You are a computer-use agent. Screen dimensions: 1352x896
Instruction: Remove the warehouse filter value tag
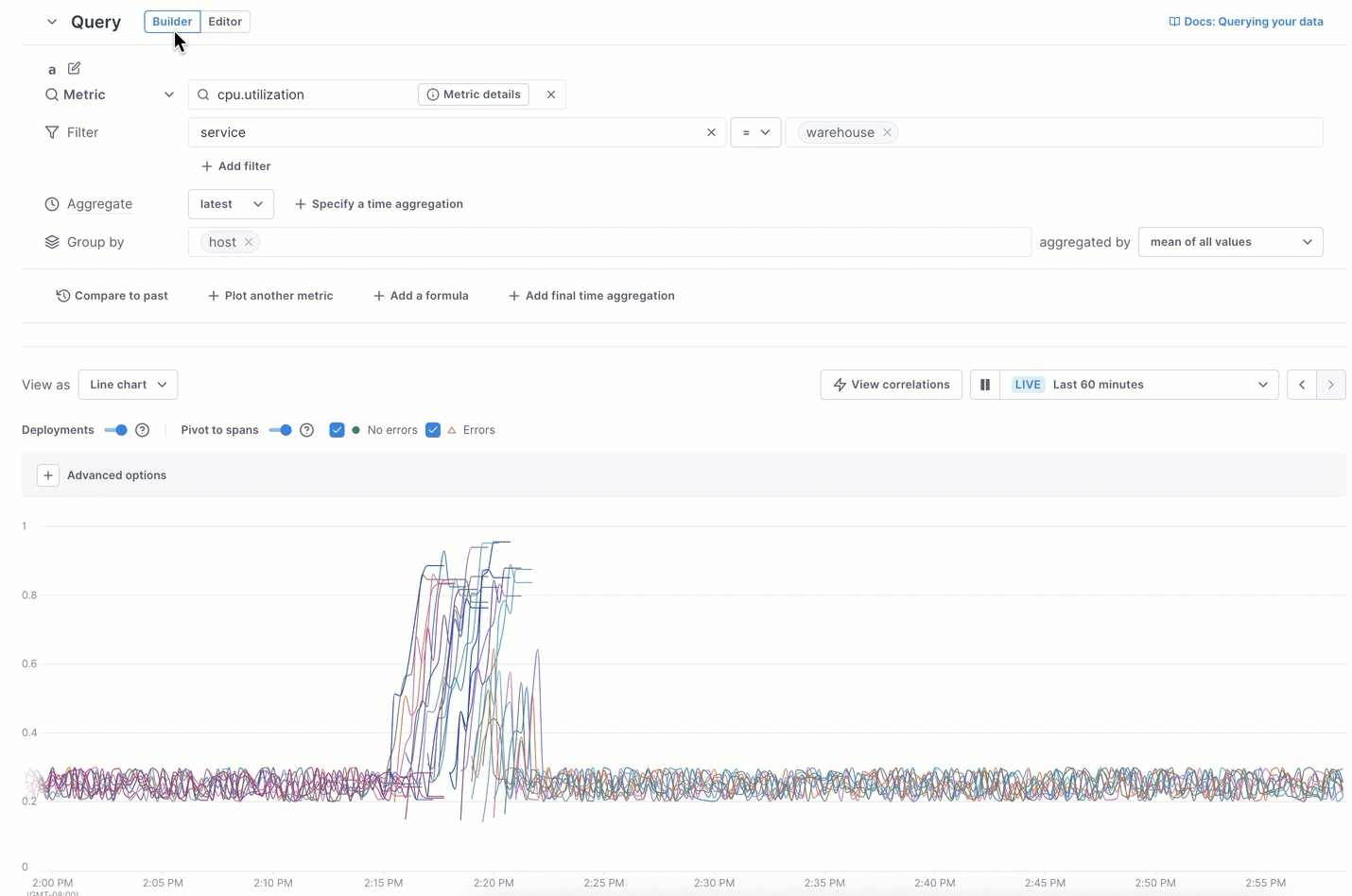point(887,132)
